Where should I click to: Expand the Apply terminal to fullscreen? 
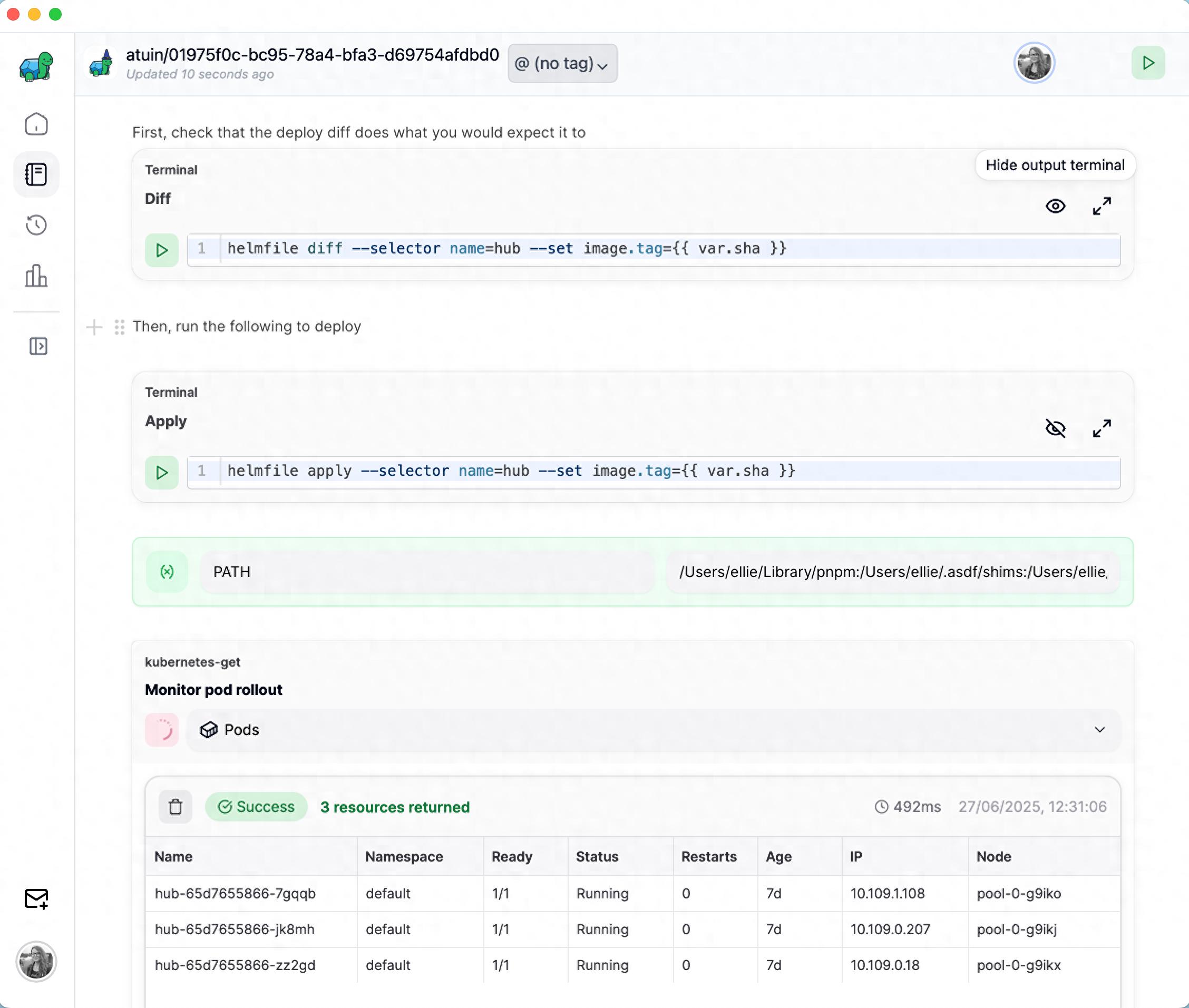pyautogui.click(x=1102, y=428)
